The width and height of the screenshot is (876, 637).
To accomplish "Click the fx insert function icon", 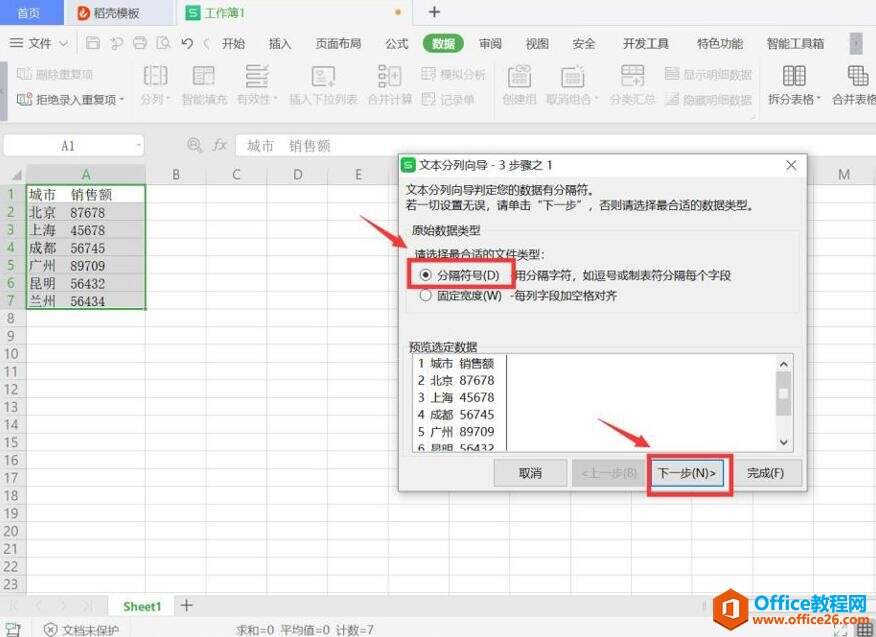I will coord(219,145).
